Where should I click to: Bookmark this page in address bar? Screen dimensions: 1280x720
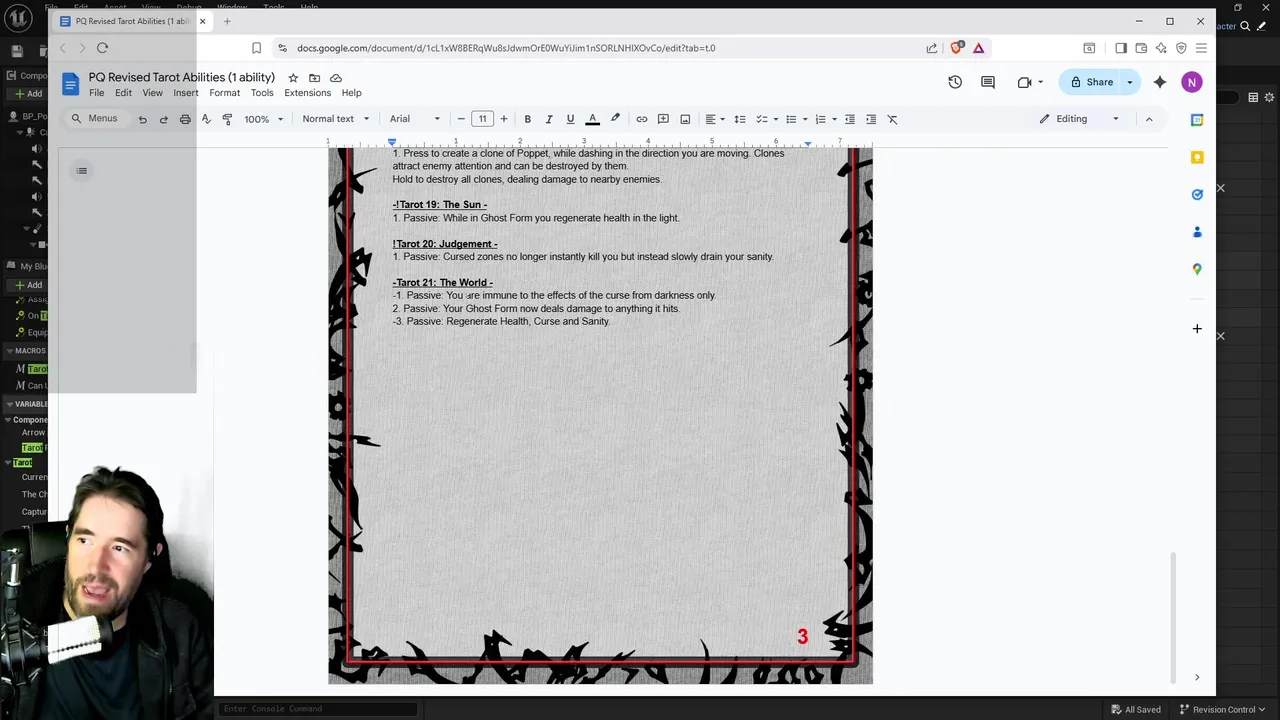[x=256, y=48]
